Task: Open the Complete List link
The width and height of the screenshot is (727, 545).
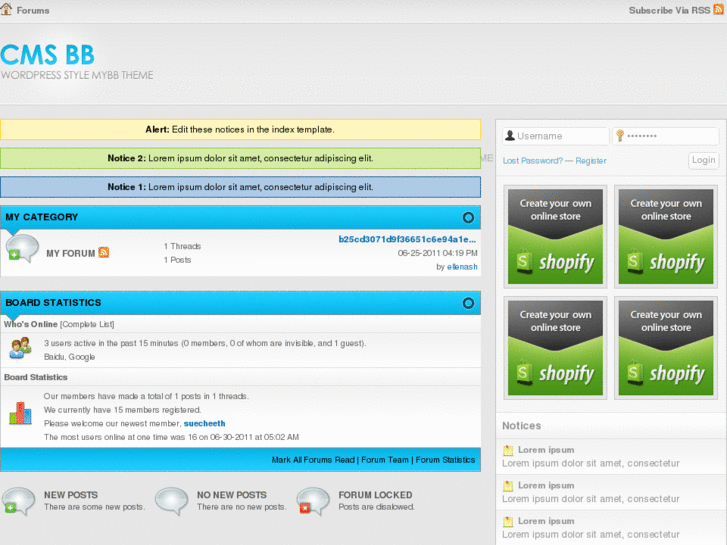Action: point(87,324)
